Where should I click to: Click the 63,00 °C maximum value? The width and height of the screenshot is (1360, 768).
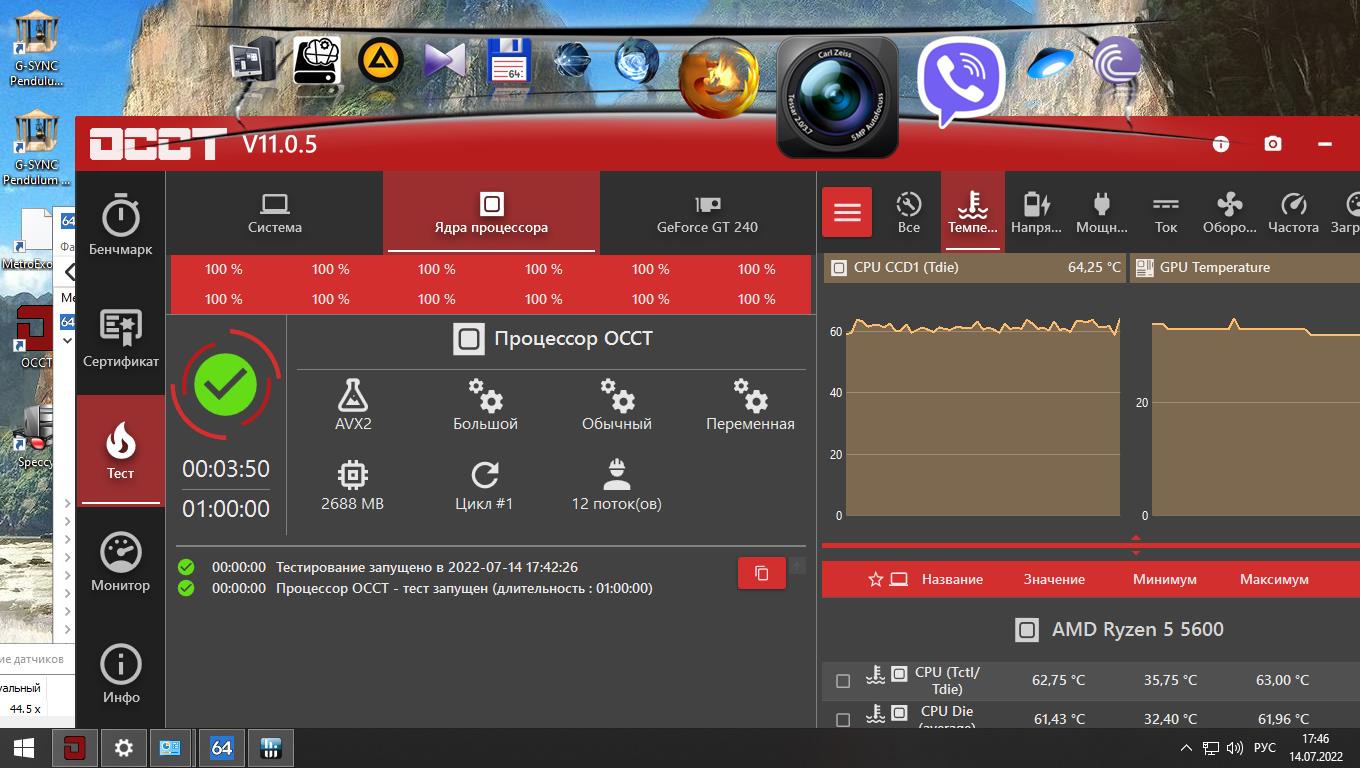(x=1282, y=680)
